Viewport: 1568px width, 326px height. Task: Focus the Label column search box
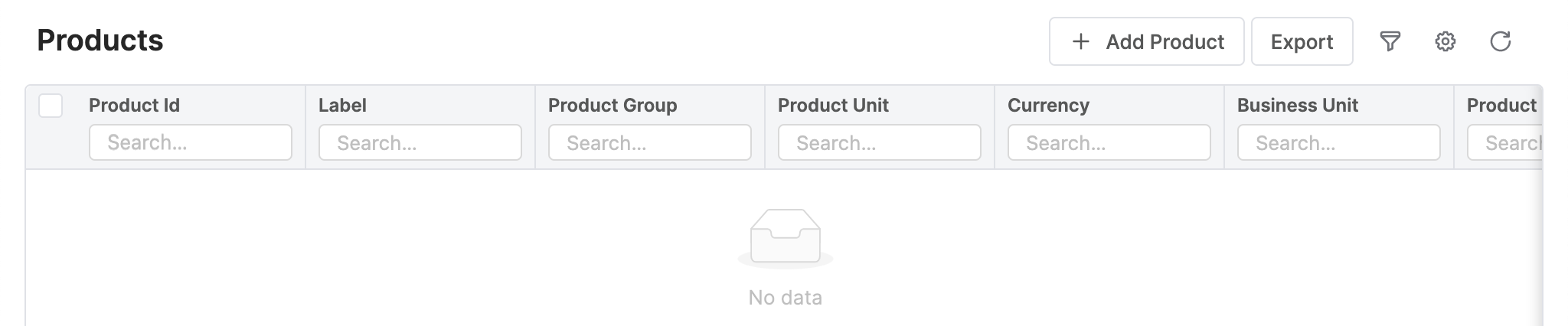click(420, 143)
